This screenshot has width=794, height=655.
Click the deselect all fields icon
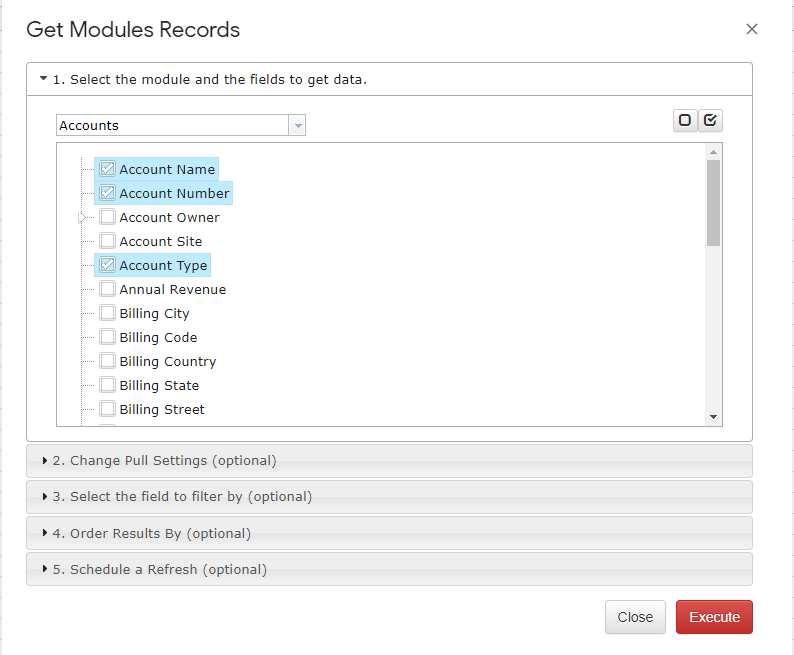click(685, 120)
